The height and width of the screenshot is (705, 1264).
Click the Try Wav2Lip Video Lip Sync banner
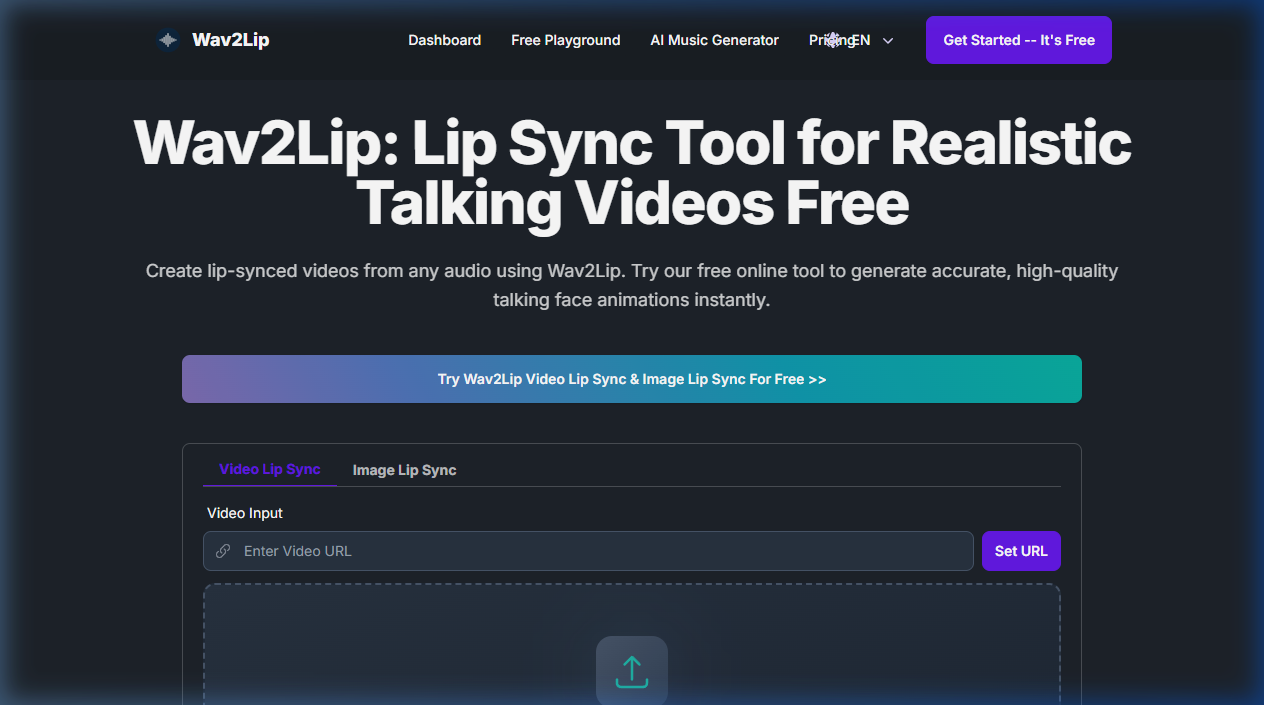point(631,379)
